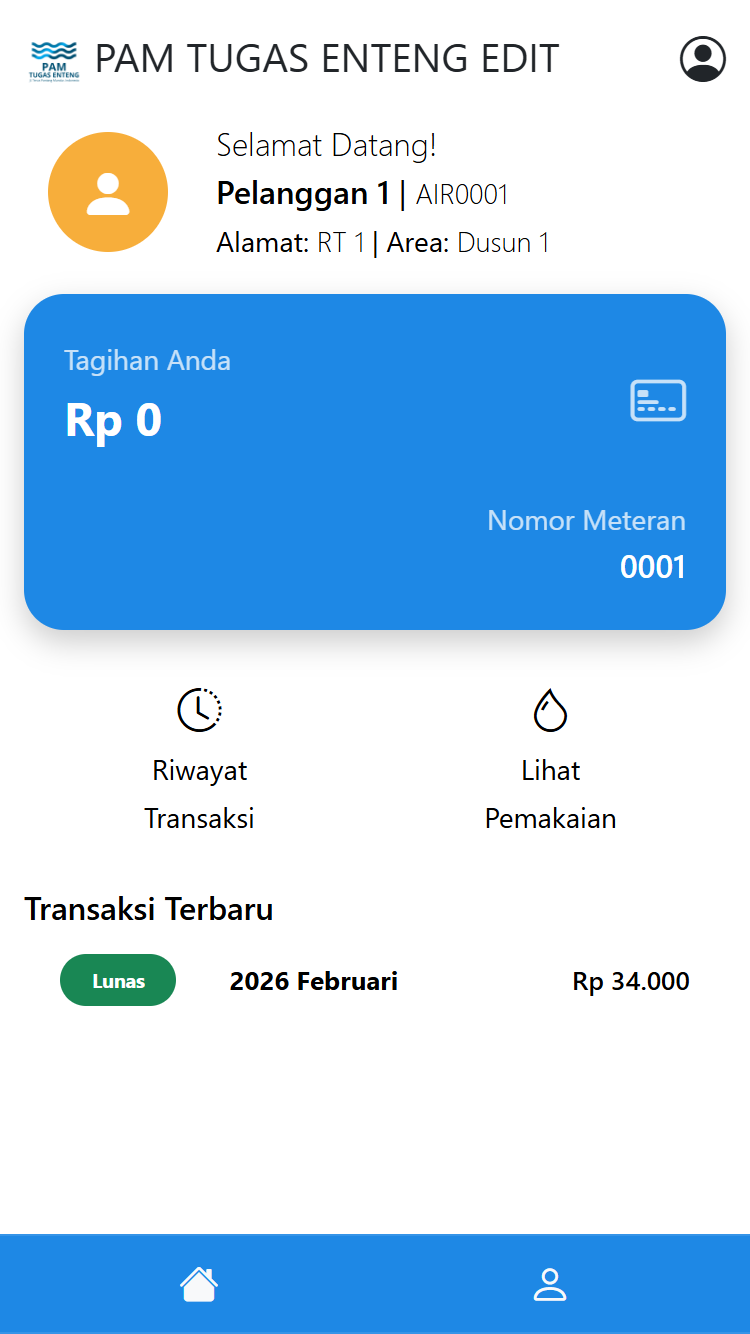Open Profile tab in bottom navigation
The width and height of the screenshot is (750, 1334).
(x=550, y=1284)
